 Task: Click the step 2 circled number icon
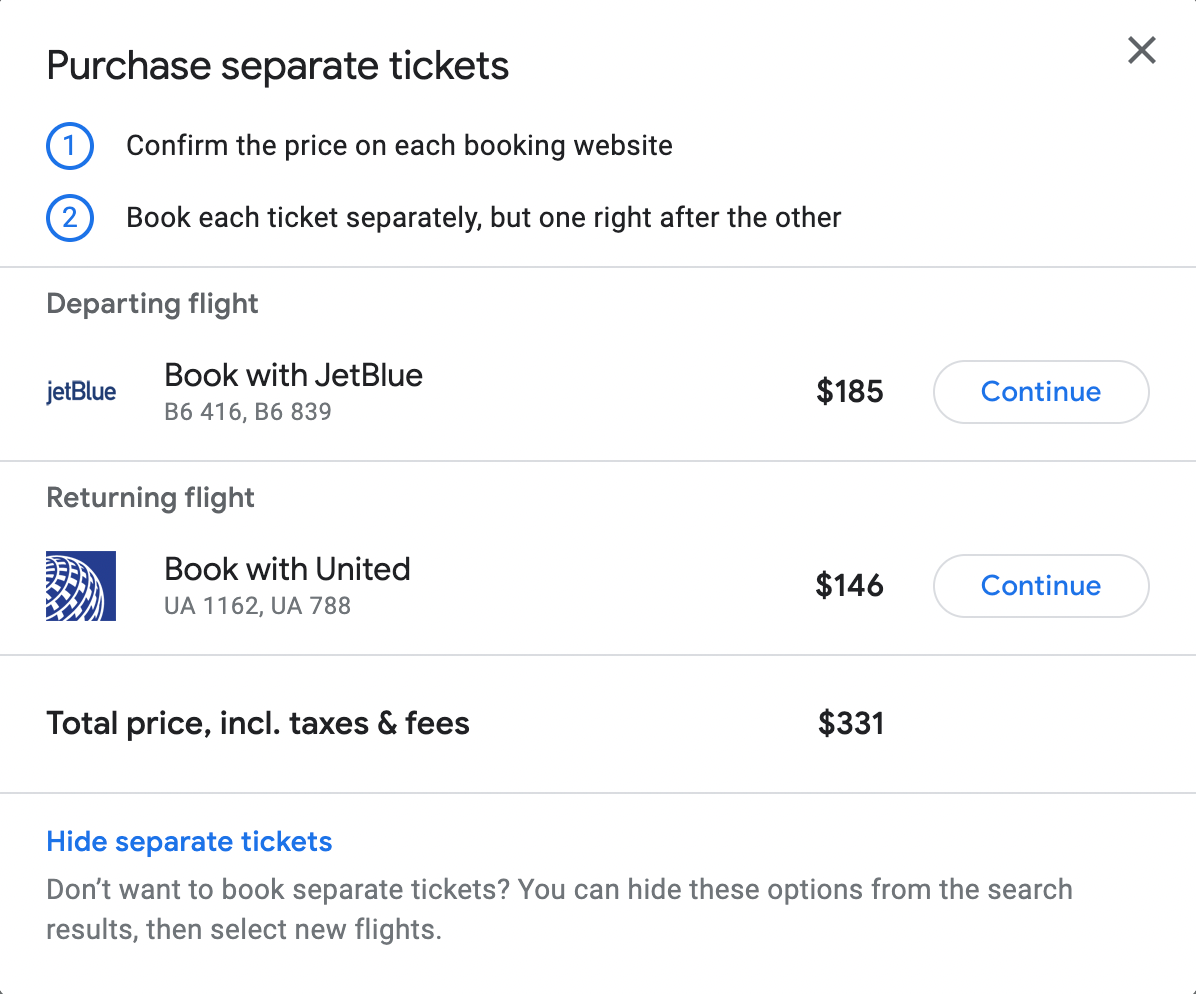(70, 218)
